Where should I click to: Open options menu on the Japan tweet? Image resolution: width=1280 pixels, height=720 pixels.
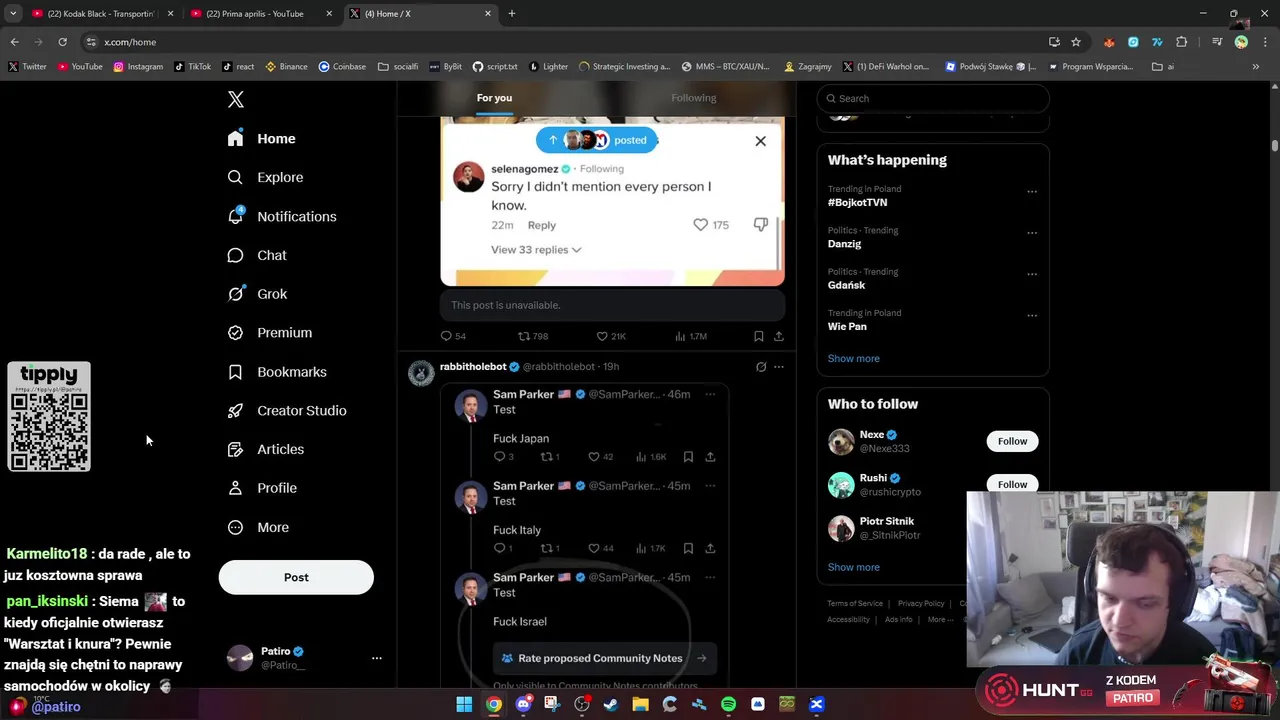tap(710, 394)
